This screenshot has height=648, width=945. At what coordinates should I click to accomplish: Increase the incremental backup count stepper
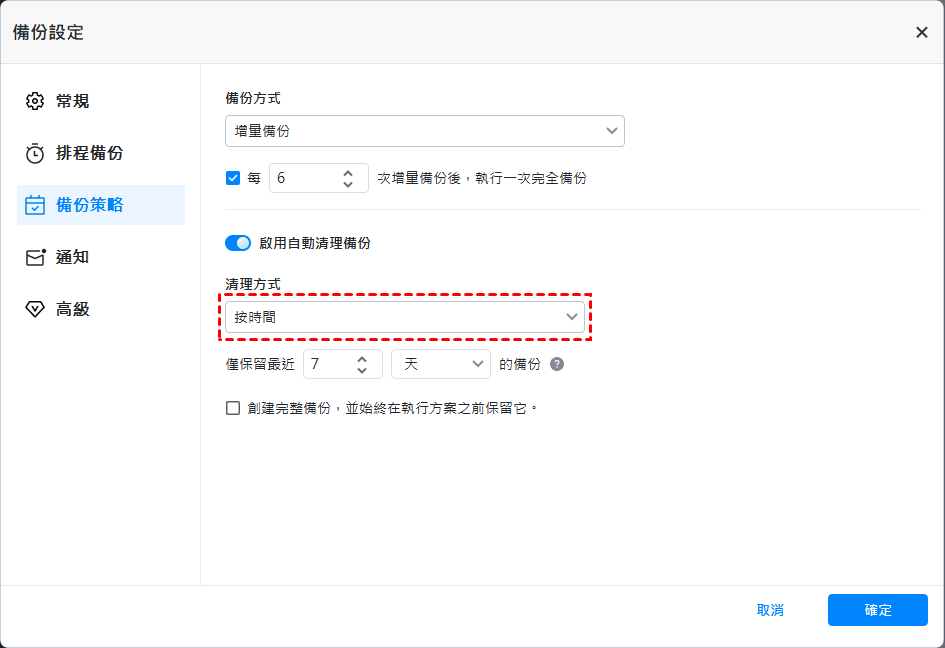[x=348, y=172]
